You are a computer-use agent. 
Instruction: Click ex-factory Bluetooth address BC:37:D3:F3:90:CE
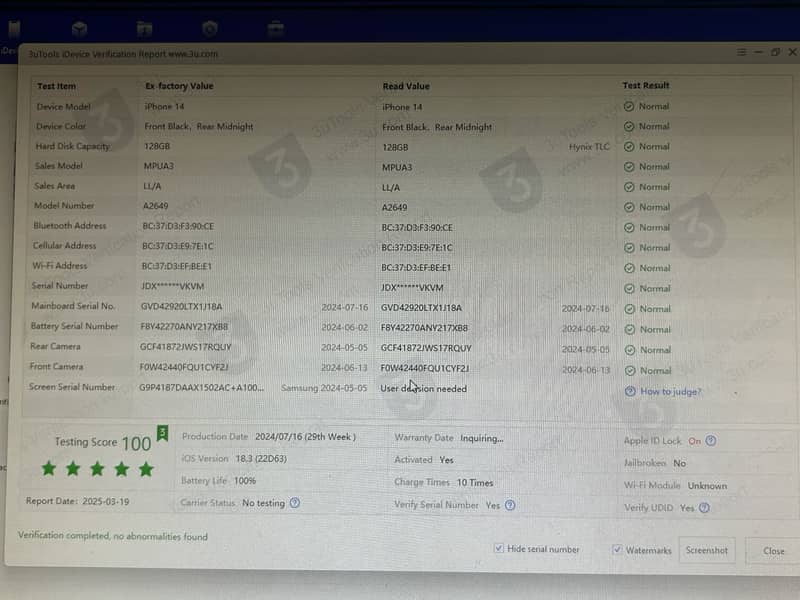tap(178, 226)
